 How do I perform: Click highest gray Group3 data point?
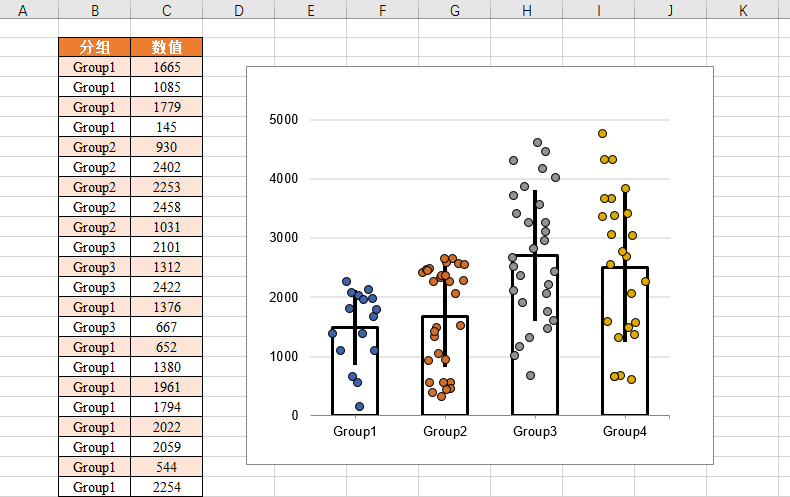click(x=538, y=143)
